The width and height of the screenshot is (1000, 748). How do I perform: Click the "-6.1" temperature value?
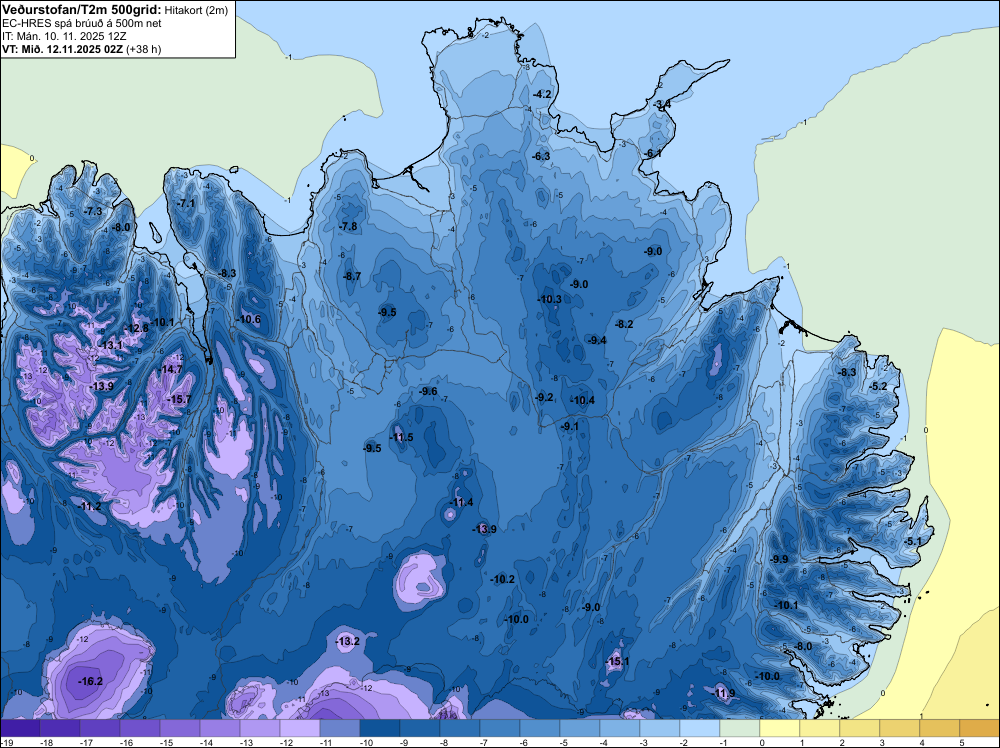653,154
